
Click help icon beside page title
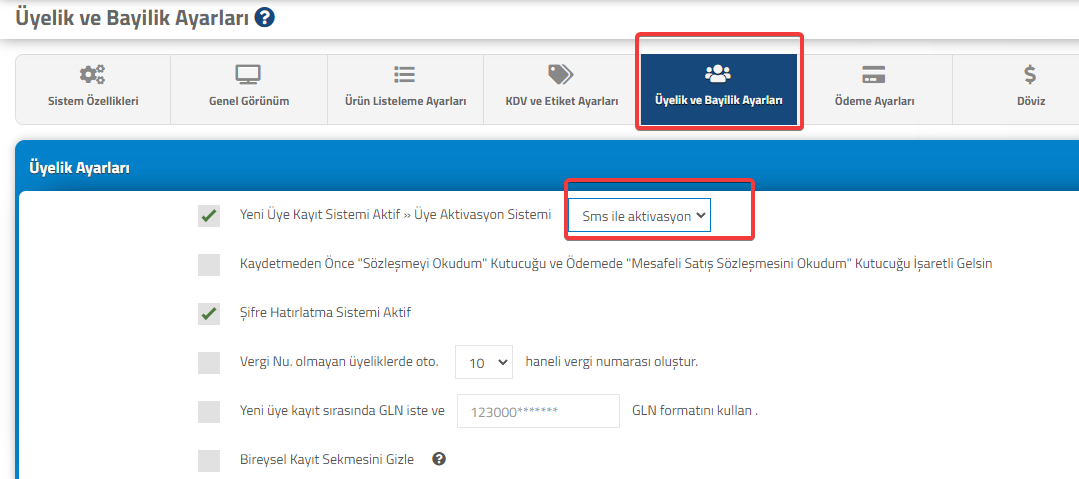(x=264, y=18)
